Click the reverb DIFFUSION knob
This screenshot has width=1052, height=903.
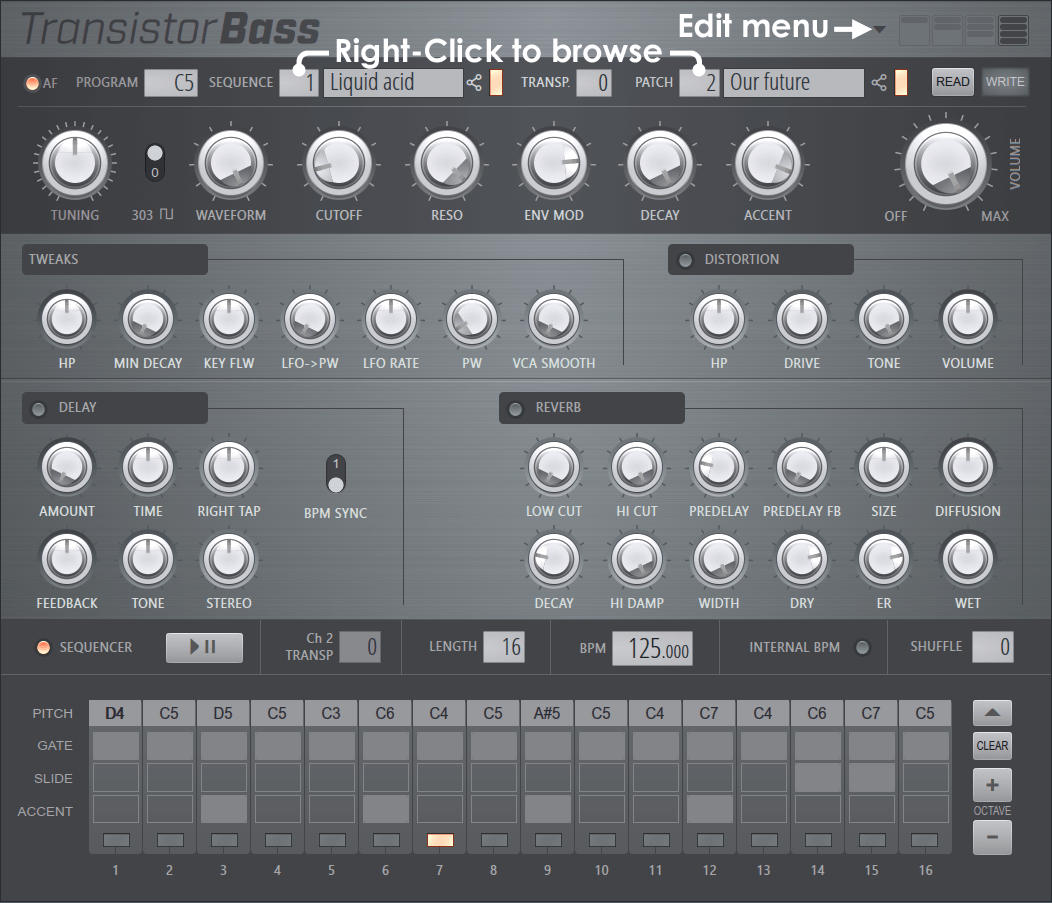click(x=967, y=467)
